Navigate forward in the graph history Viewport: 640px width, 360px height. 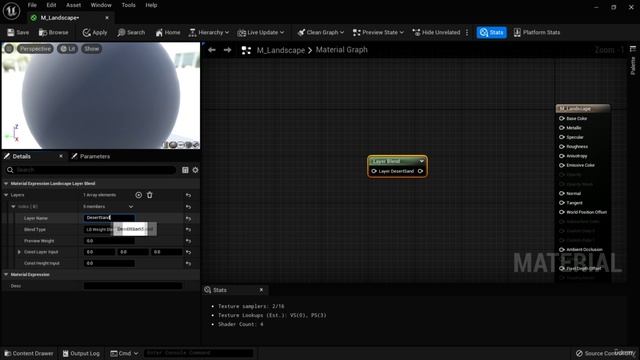click(227, 50)
